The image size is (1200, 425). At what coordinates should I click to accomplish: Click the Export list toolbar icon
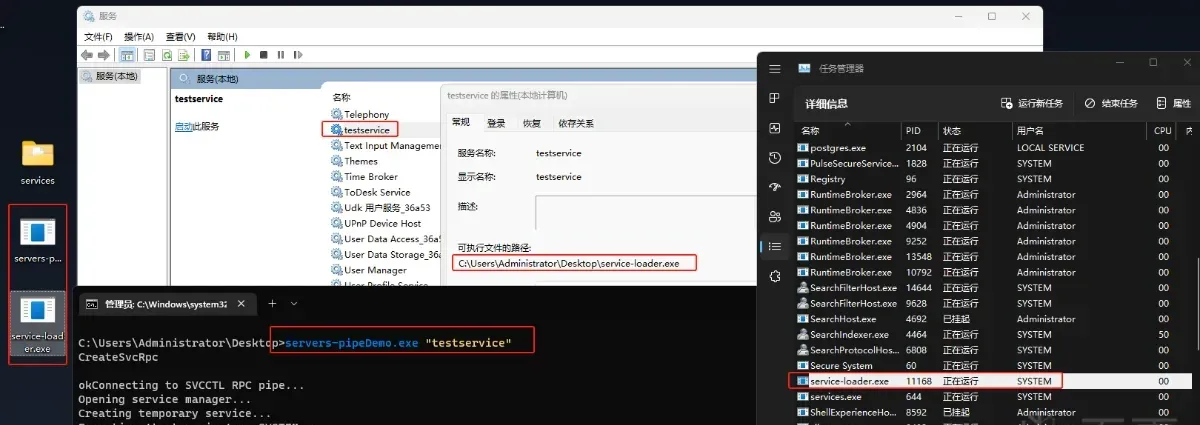[183, 55]
